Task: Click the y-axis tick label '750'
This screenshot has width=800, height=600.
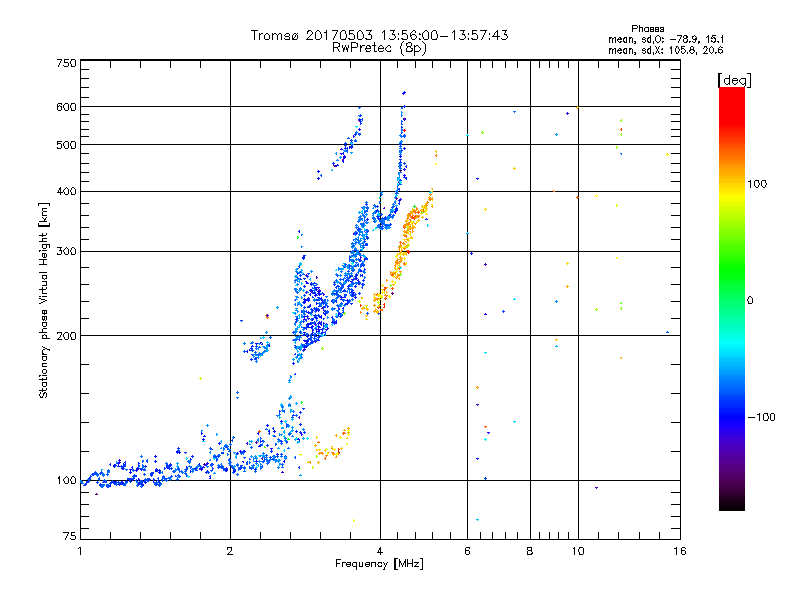Action: [x=66, y=63]
